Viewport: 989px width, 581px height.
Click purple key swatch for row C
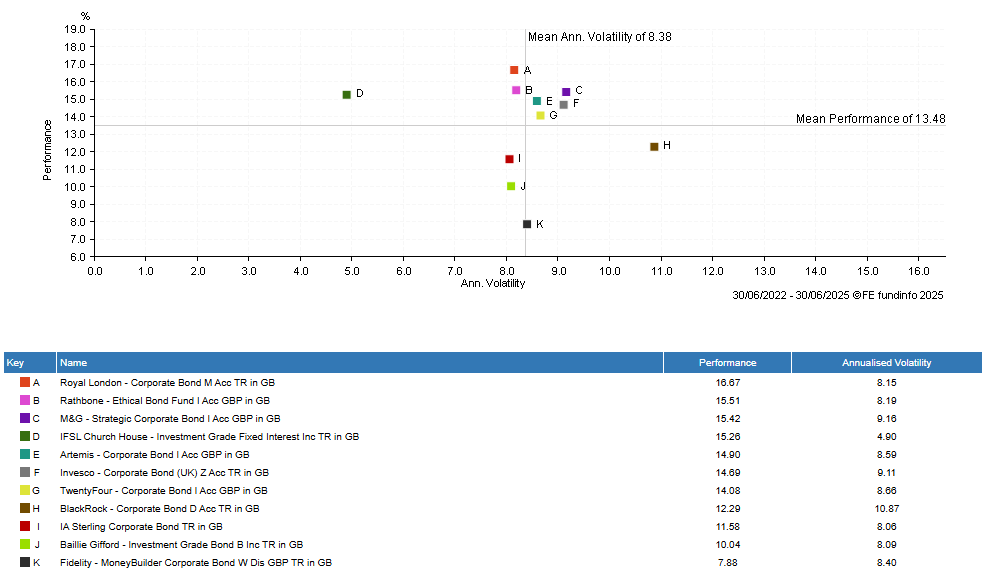click(25, 418)
